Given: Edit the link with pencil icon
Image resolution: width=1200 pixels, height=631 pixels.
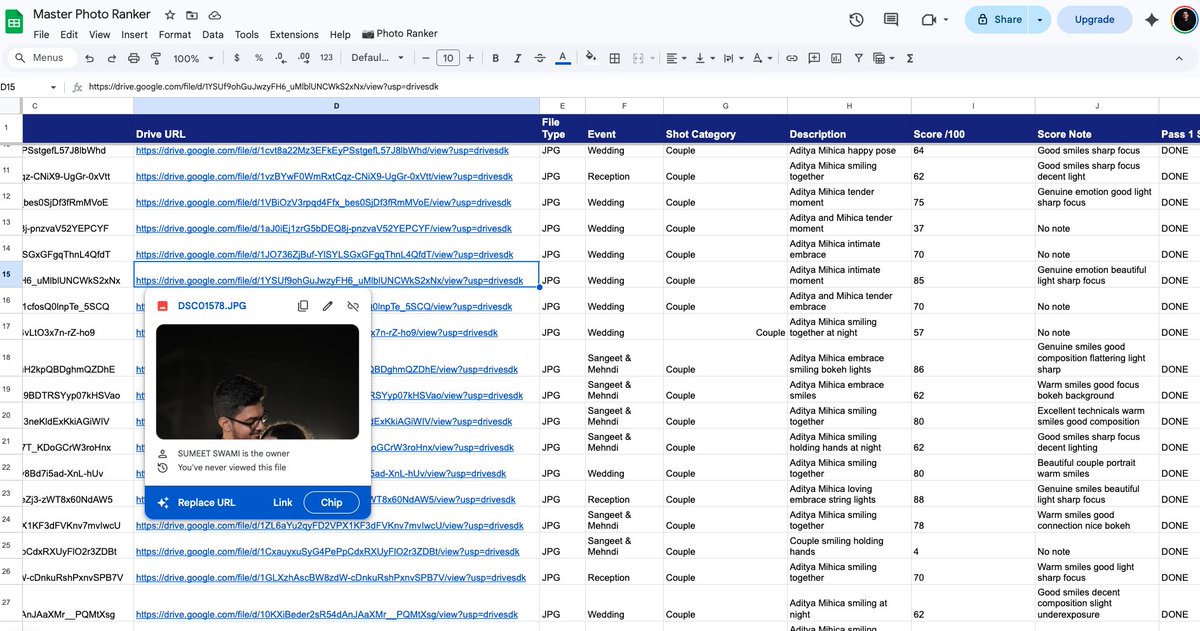Looking at the screenshot, I should coord(327,306).
